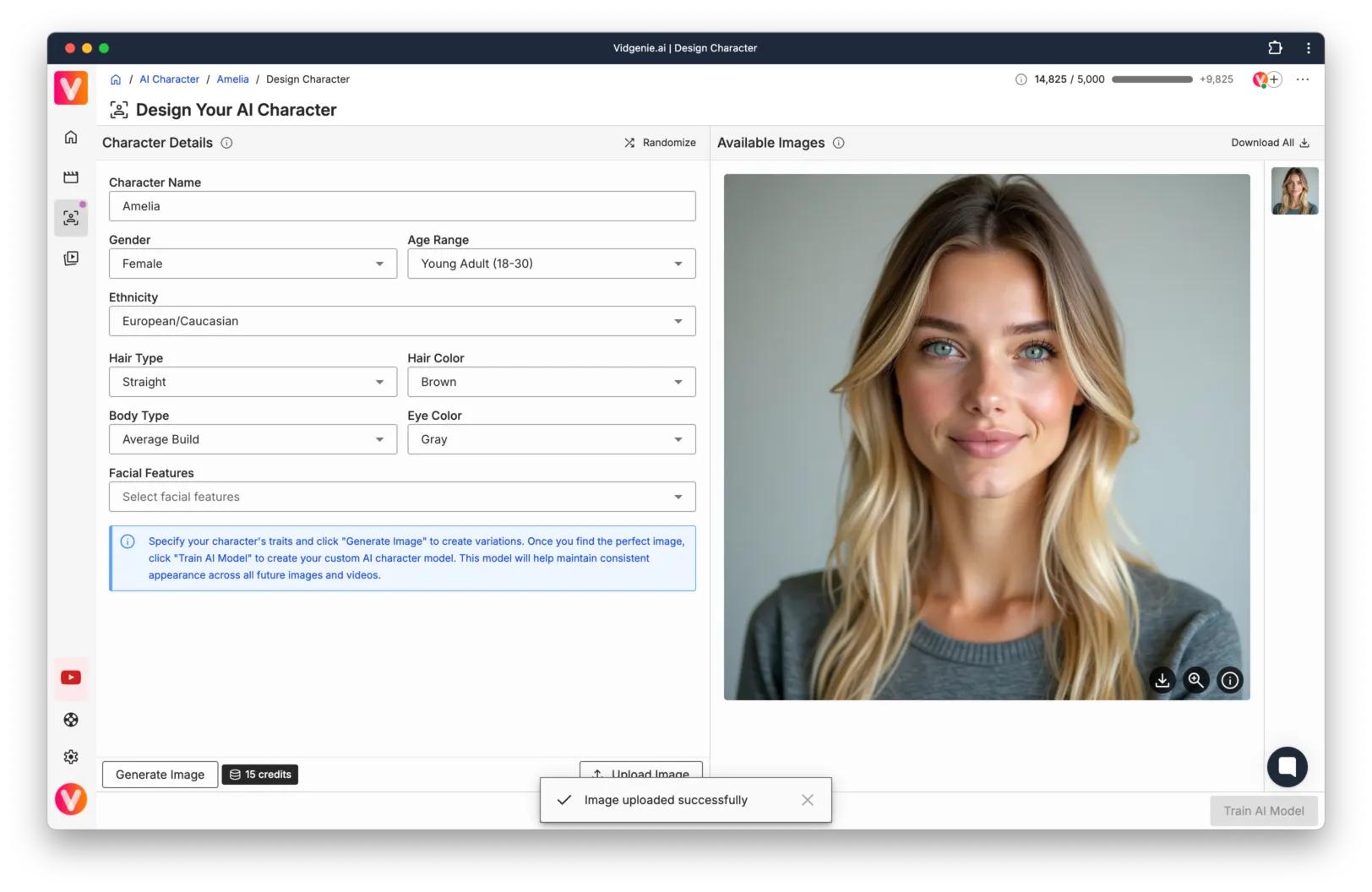Open the Hair Color dropdown
The width and height of the screenshot is (1372, 892).
point(552,382)
